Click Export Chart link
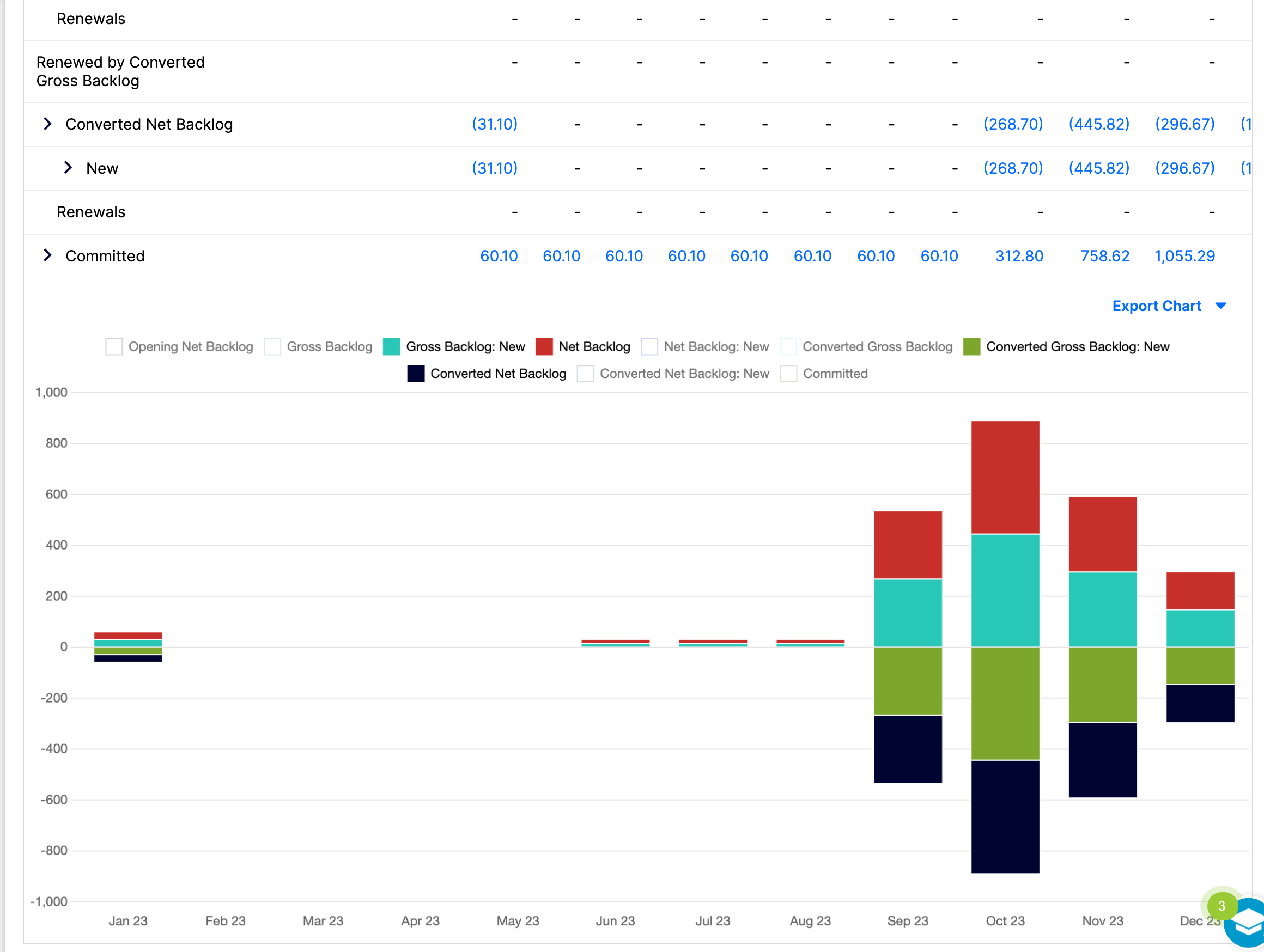Viewport: 1264px width, 952px height. click(x=1157, y=306)
